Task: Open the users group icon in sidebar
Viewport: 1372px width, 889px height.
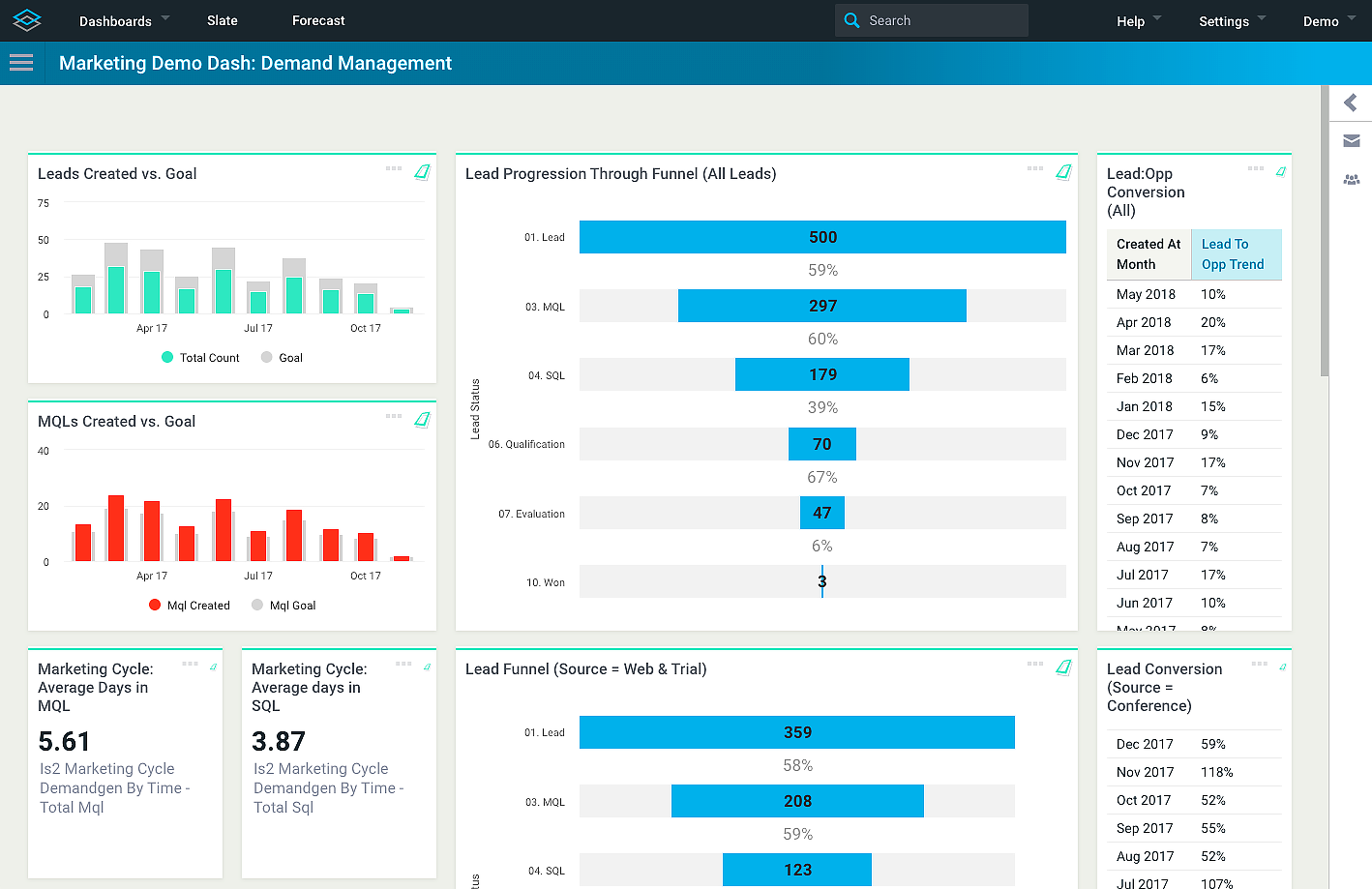Action: [x=1352, y=180]
